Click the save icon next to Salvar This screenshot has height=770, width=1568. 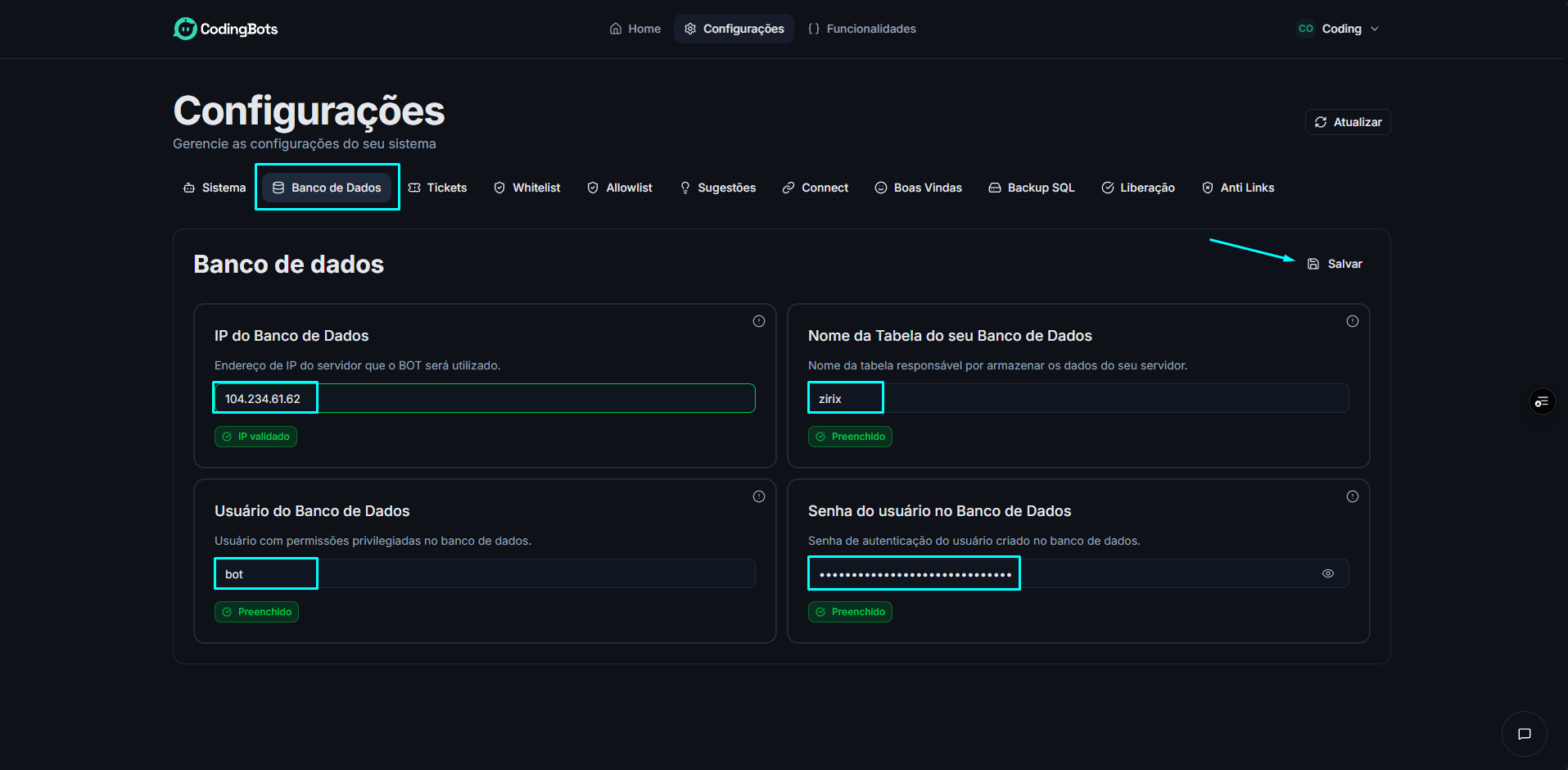(1313, 263)
